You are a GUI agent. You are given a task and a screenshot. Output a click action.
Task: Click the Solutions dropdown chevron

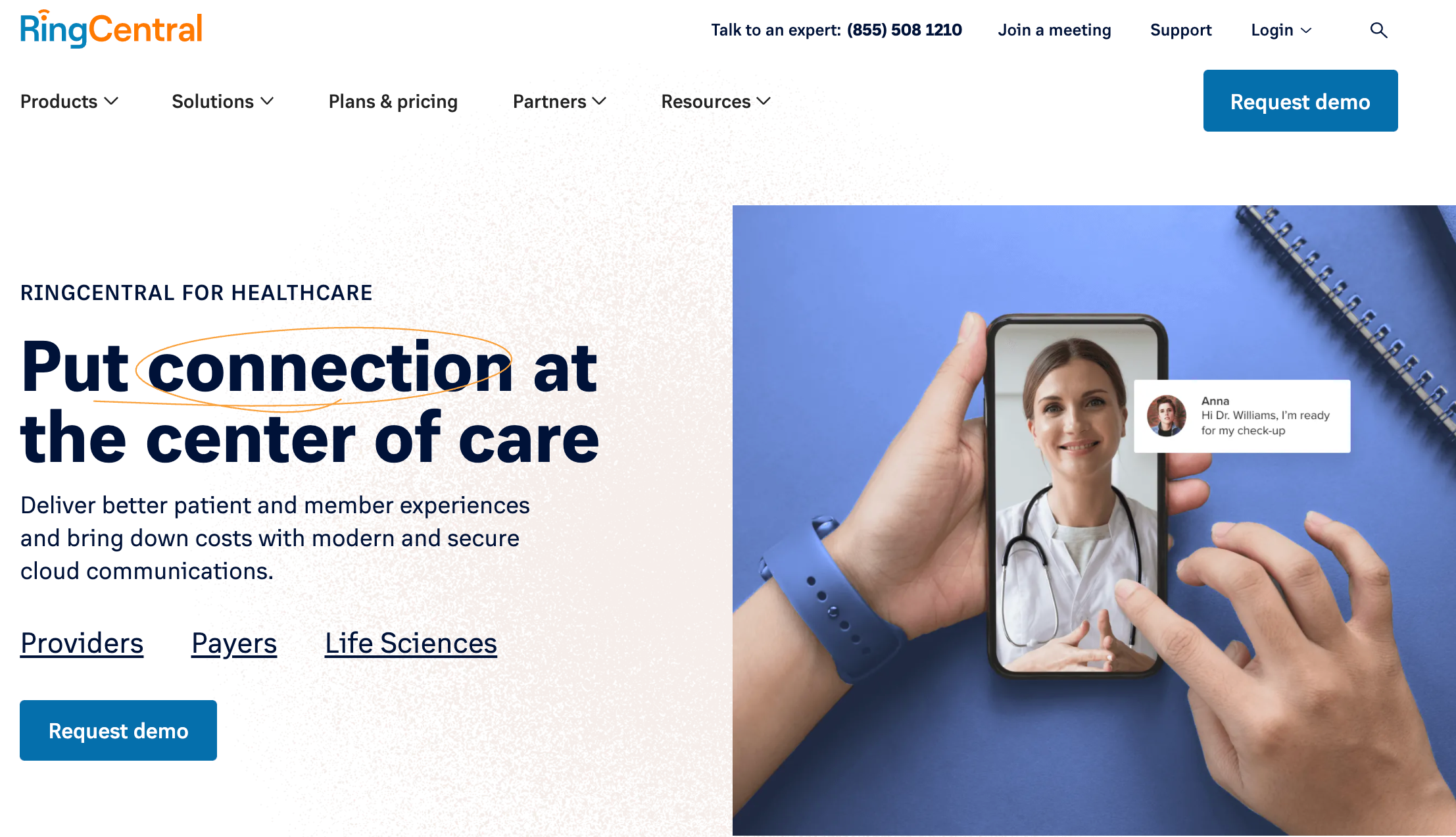[x=269, y=101]
